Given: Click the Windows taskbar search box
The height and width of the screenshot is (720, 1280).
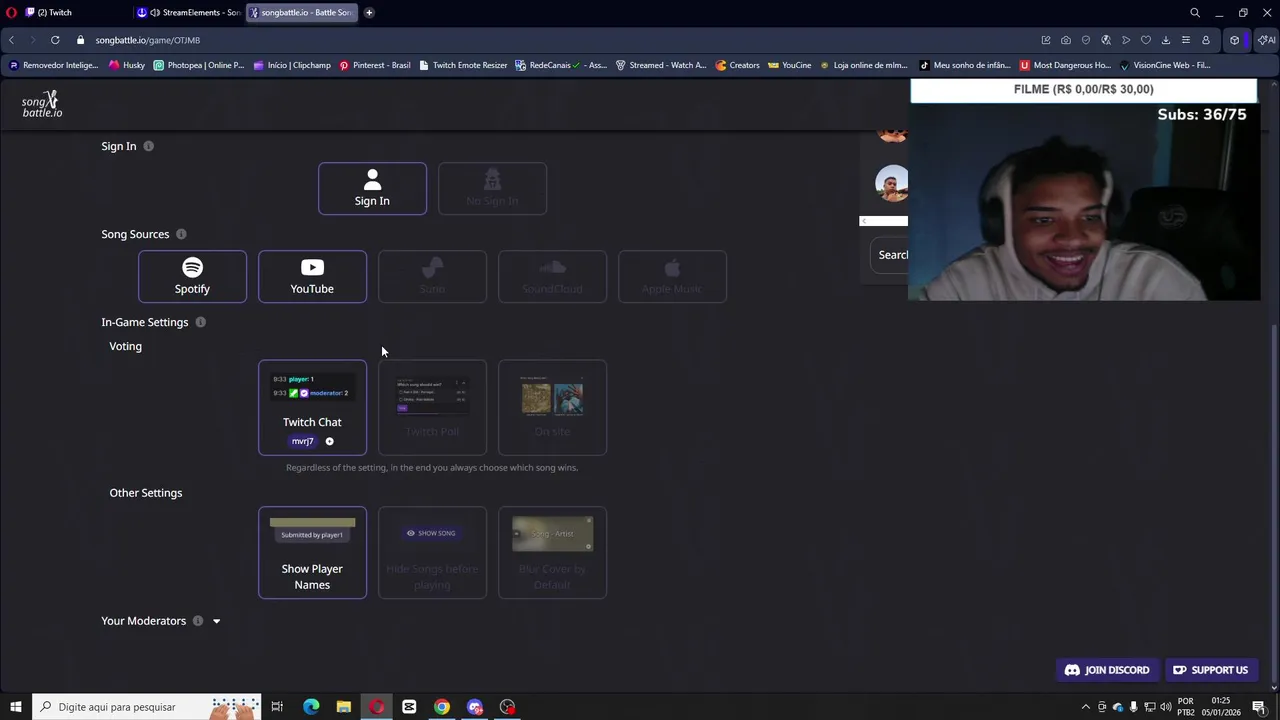Looking at the screenshot, I should click(x=147, y=707).
